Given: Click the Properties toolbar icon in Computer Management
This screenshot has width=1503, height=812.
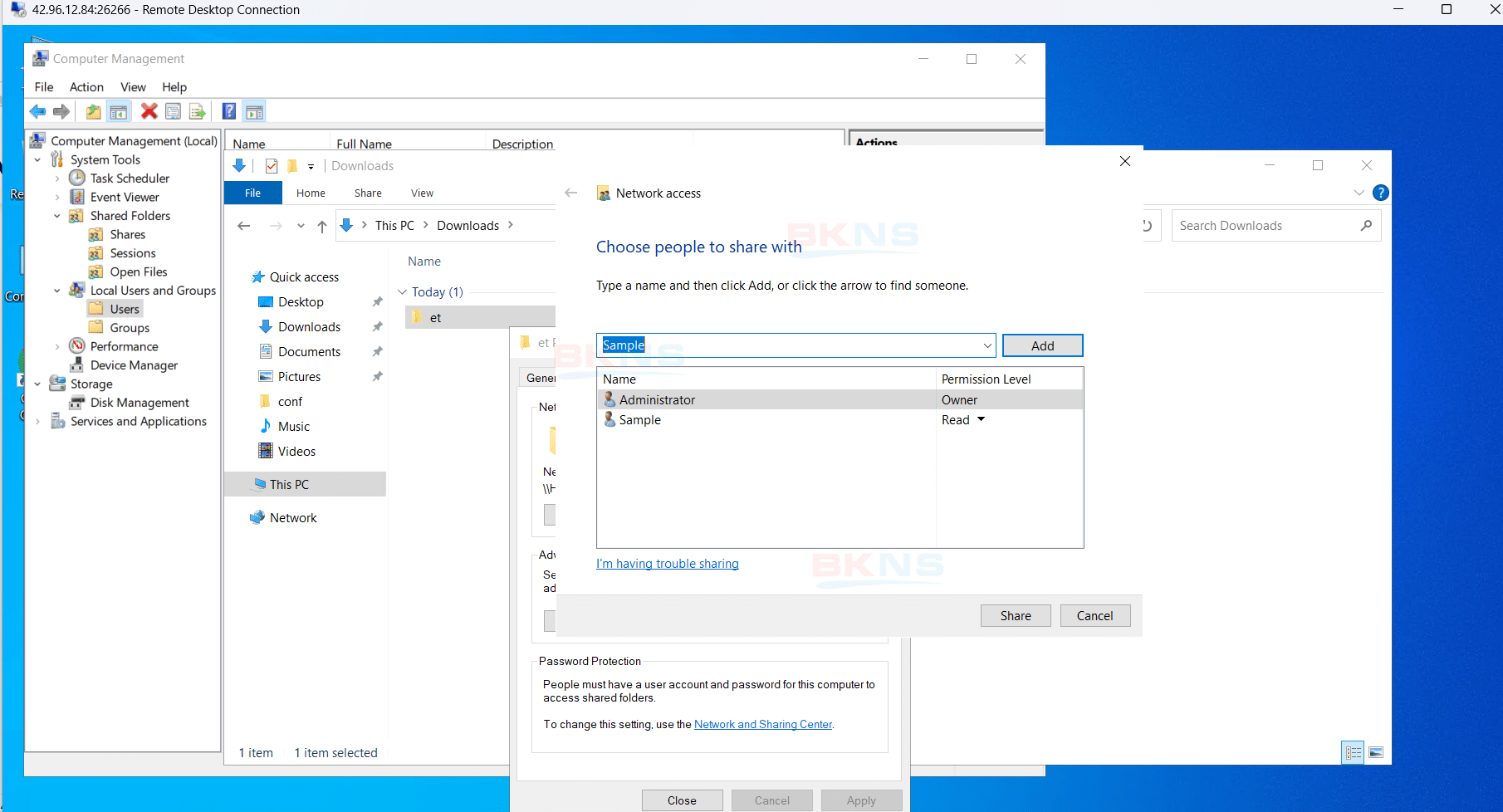Looking at the screenshot, I should tap(173, 111).
